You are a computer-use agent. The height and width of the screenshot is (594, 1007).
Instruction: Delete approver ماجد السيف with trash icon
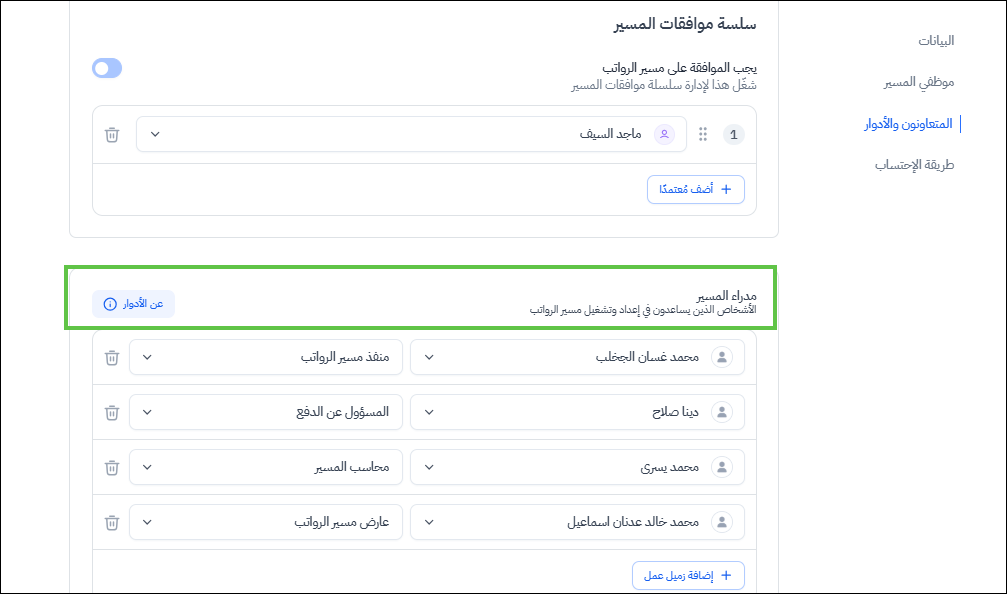[x=112, y=134]
